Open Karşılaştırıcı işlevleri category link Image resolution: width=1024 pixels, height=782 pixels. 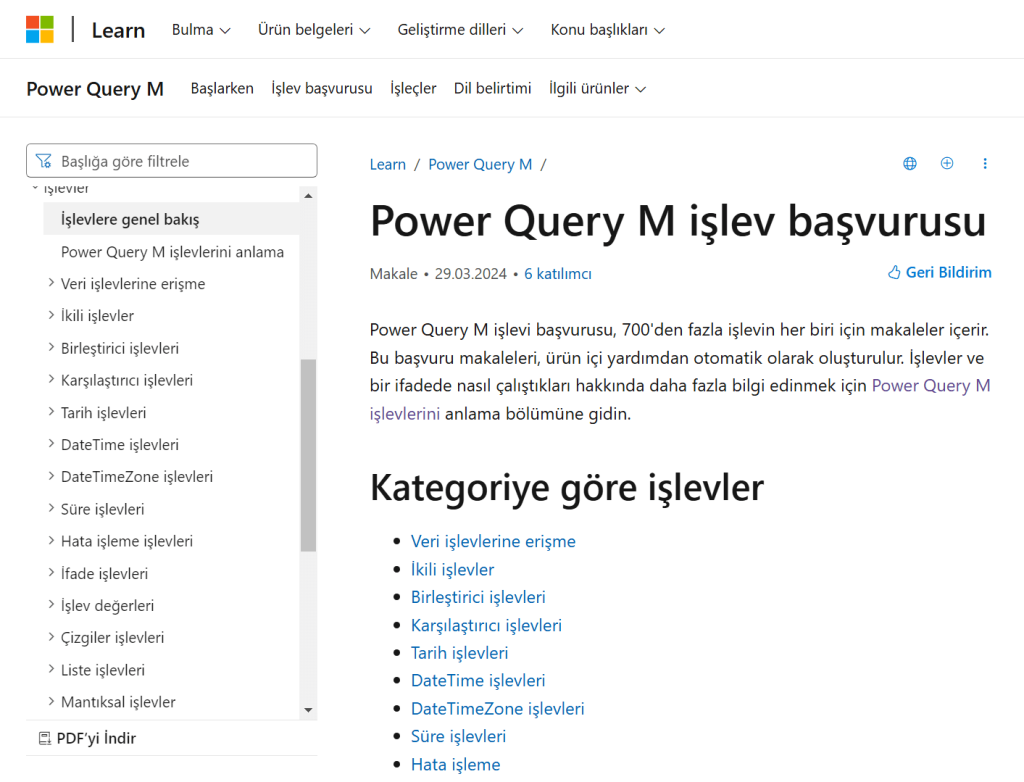(x=486, y=625)
